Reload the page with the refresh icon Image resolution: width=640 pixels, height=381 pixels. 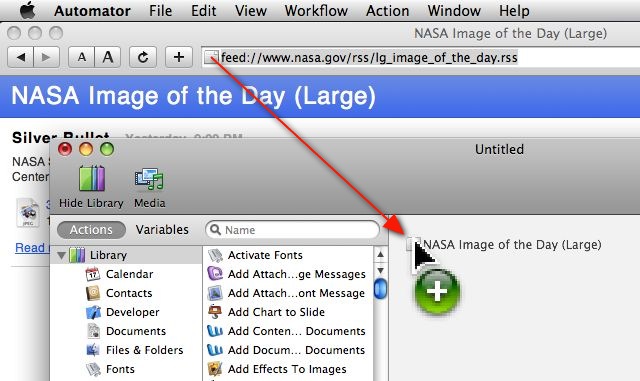tap(143, 57)
